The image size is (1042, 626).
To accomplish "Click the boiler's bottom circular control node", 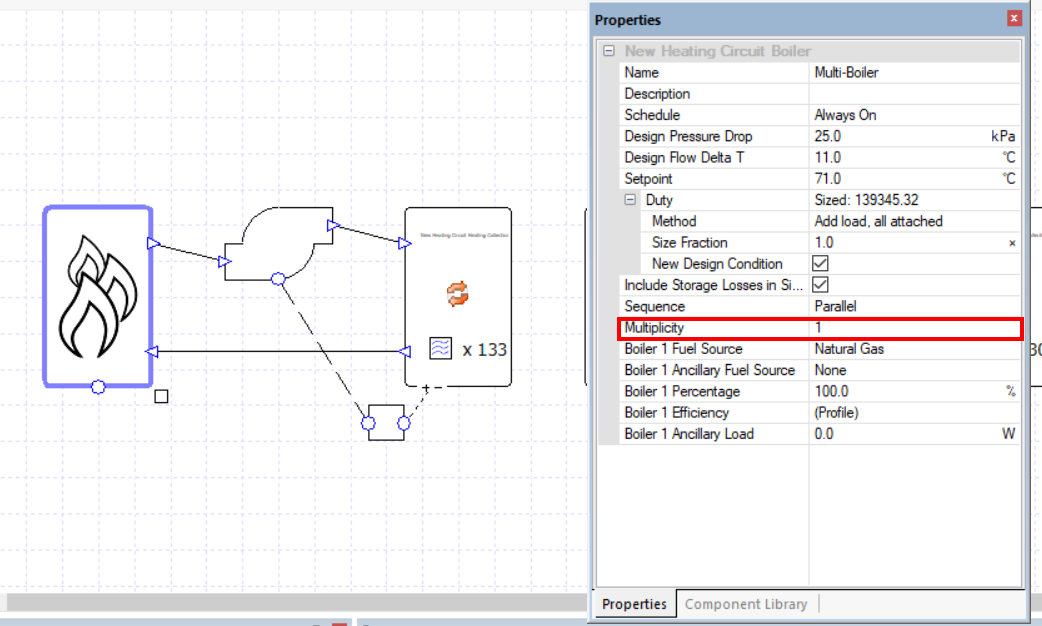I will click(98, 387).
